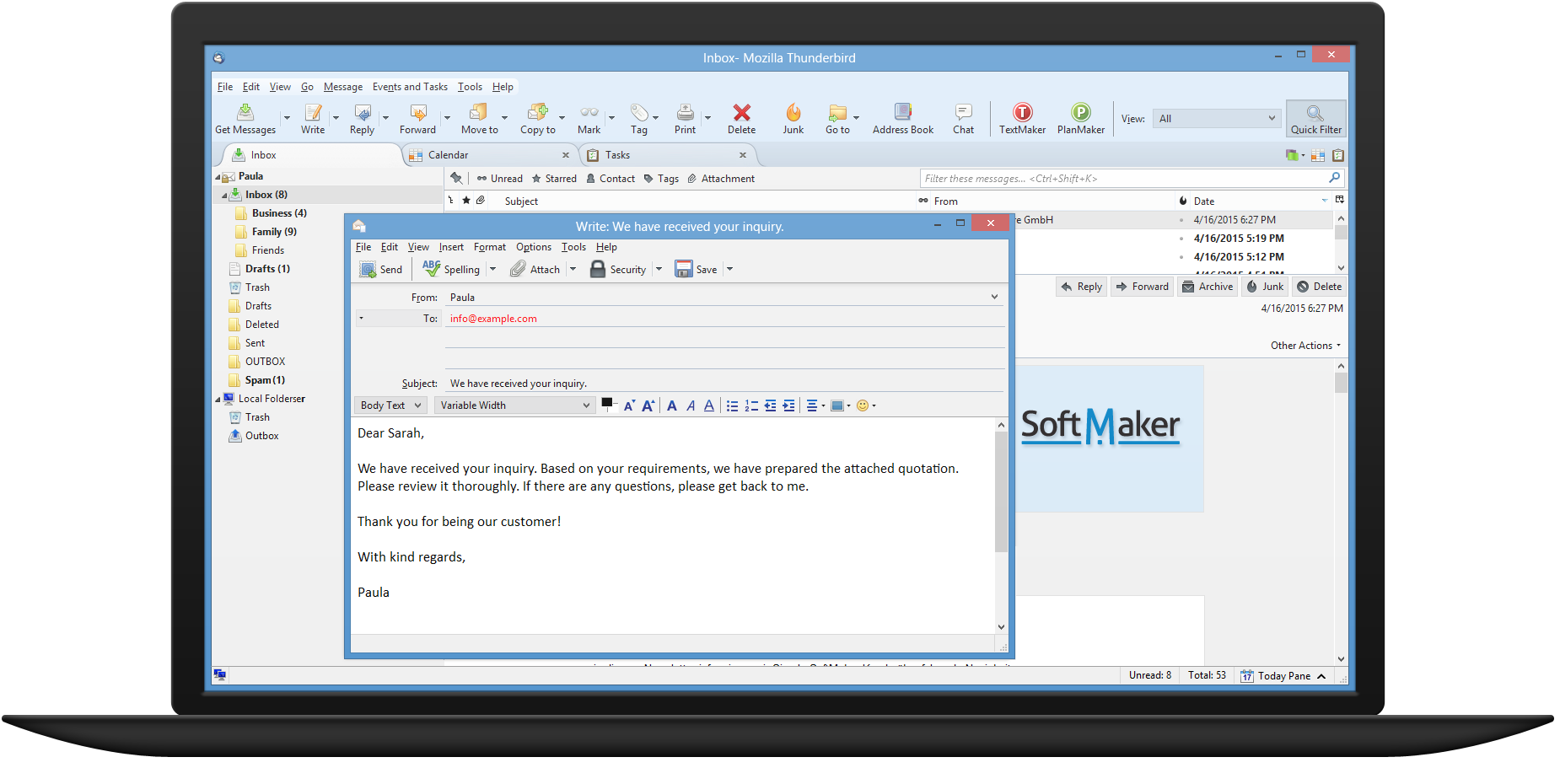Click the numbered list formatting icon
Viewport: 1560px width, 784px height.
point(751,405)
